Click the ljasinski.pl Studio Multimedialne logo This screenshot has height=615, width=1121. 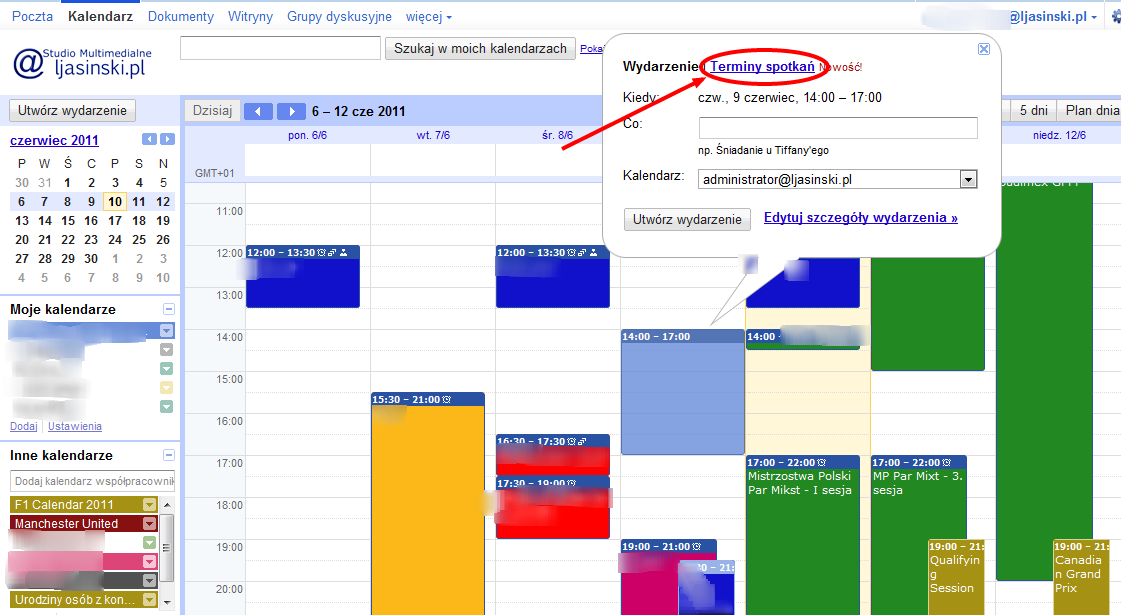82,63
